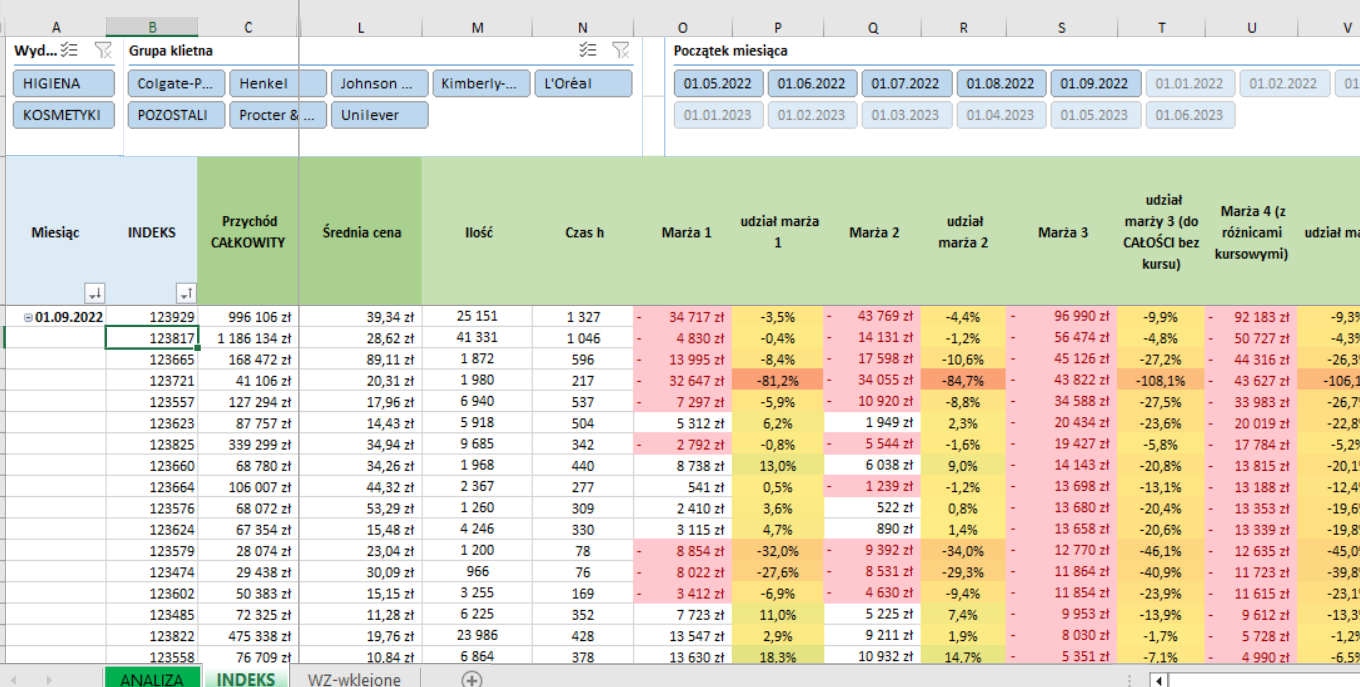Enable multi-select in Grupa klietna slicer
This screenshot has width=1360, height=687.
(x=588, y=50)
